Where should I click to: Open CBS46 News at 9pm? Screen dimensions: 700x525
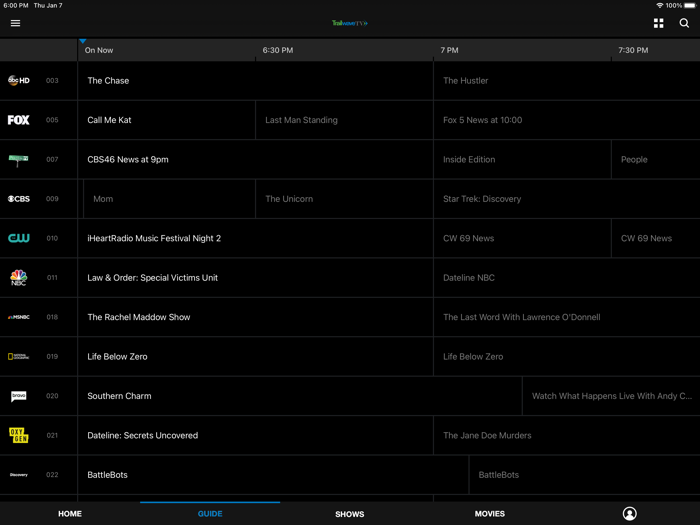[255, 159]
